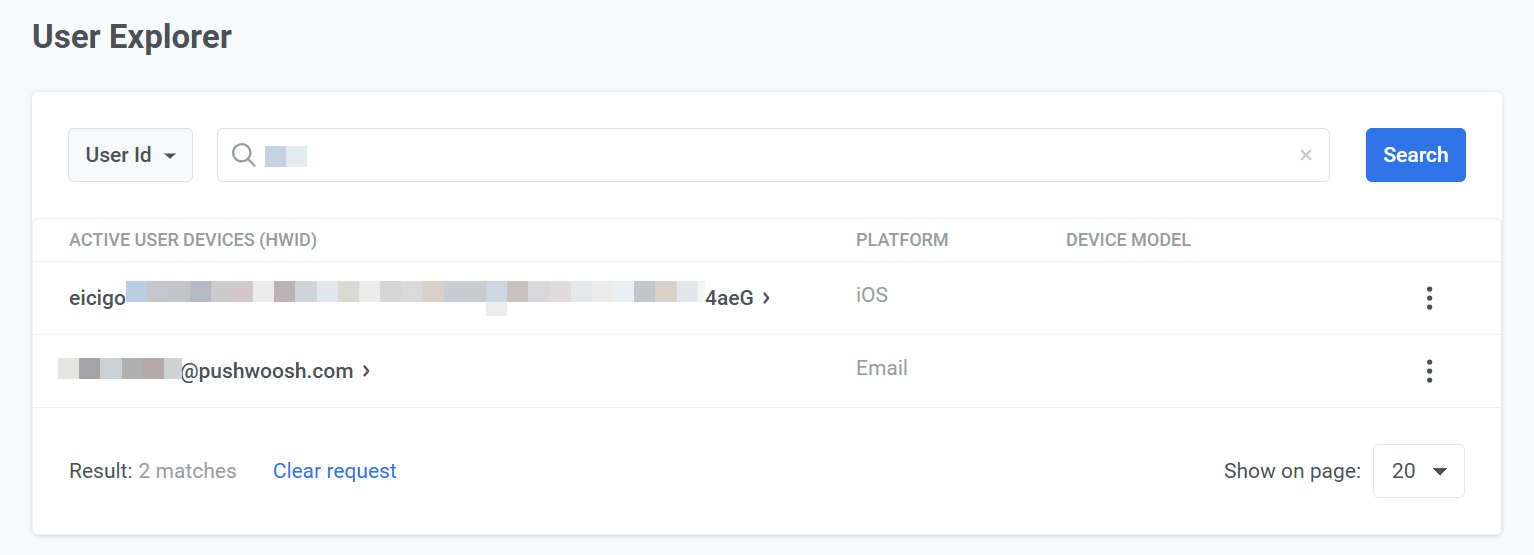Click the Platform column header
Image resolution: width=1534 pixels, height=555 pixels.
(x=902, y=240)
